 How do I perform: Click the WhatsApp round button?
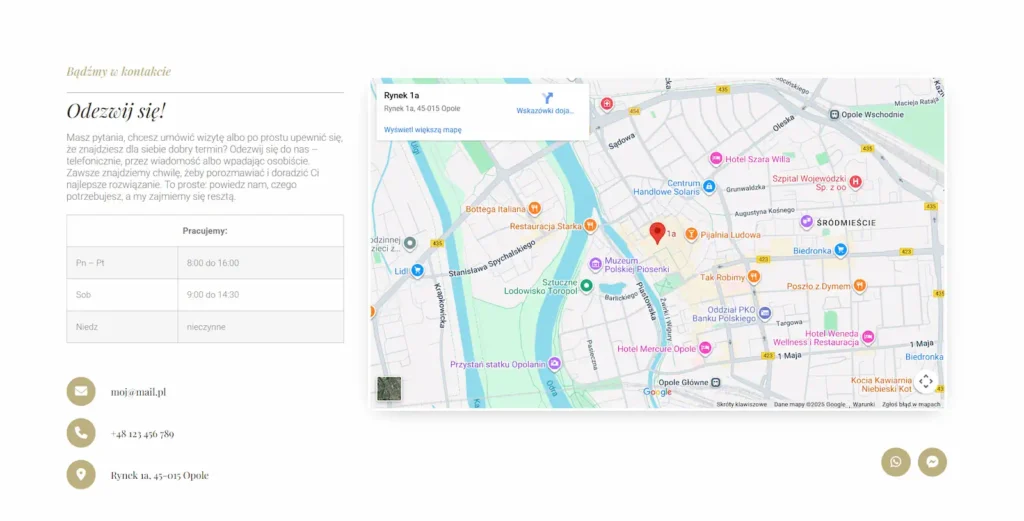pyautogui.click(x=895, y=462)
